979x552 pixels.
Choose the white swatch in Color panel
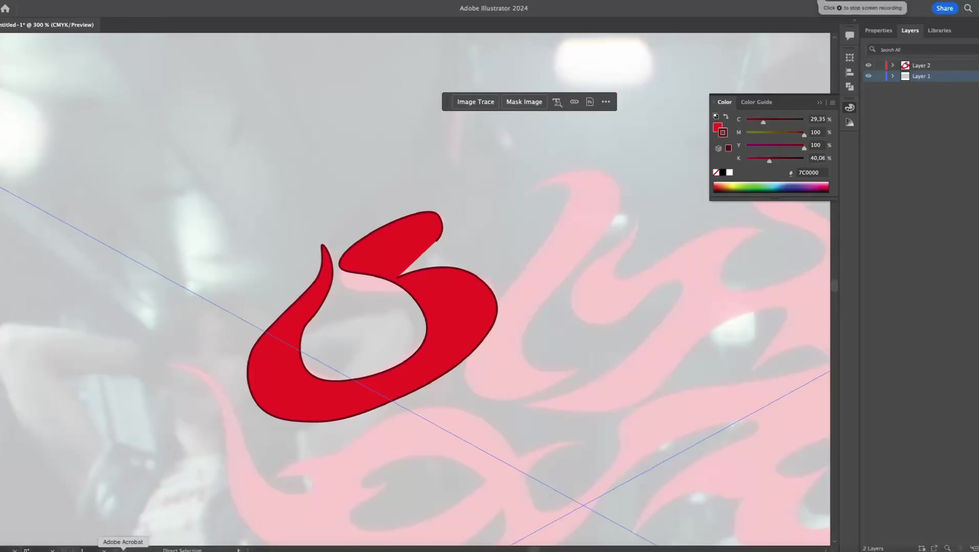[x=729, y=172]
